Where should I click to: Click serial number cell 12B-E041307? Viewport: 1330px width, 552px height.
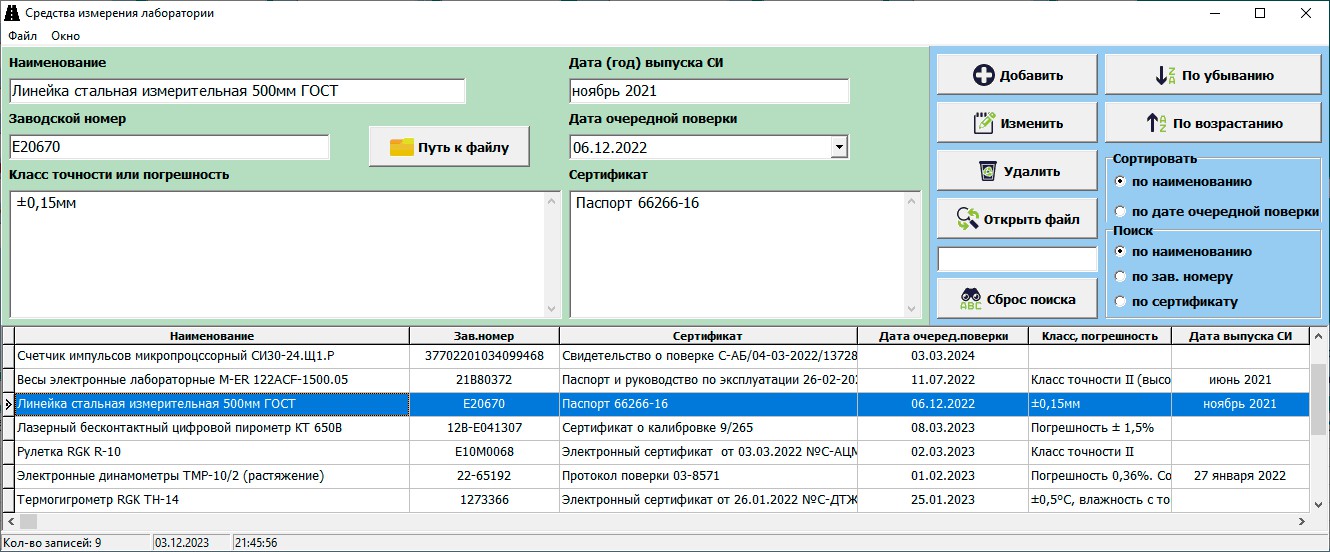pos(484,428)
